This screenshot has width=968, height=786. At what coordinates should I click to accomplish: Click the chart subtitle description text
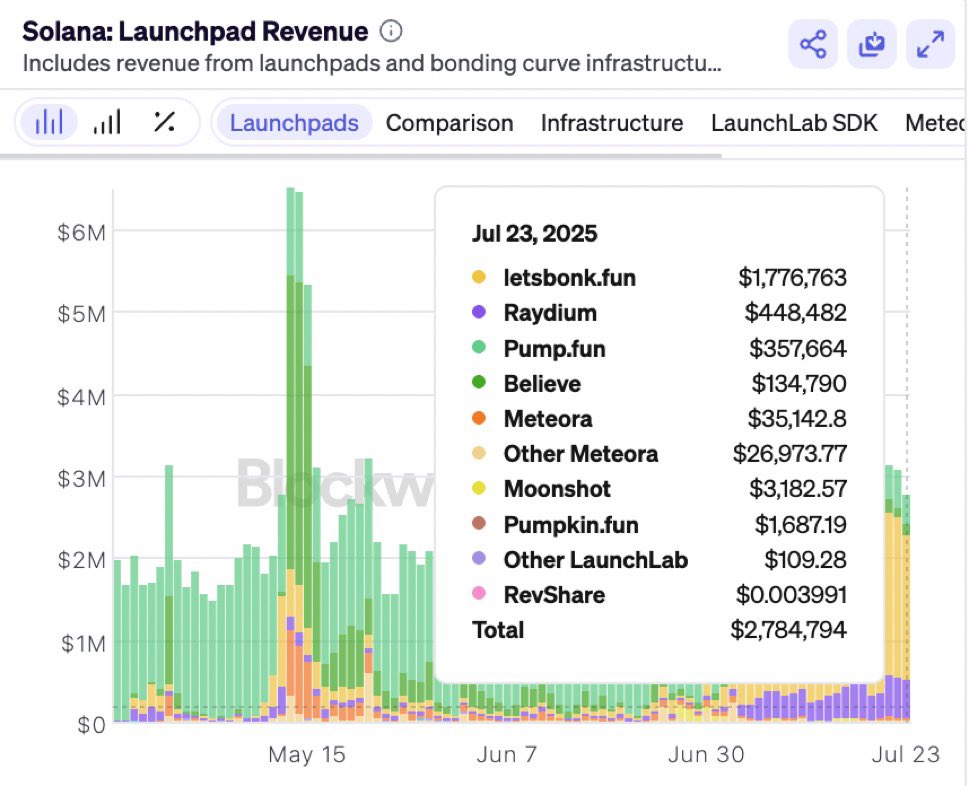click(372, 64)
